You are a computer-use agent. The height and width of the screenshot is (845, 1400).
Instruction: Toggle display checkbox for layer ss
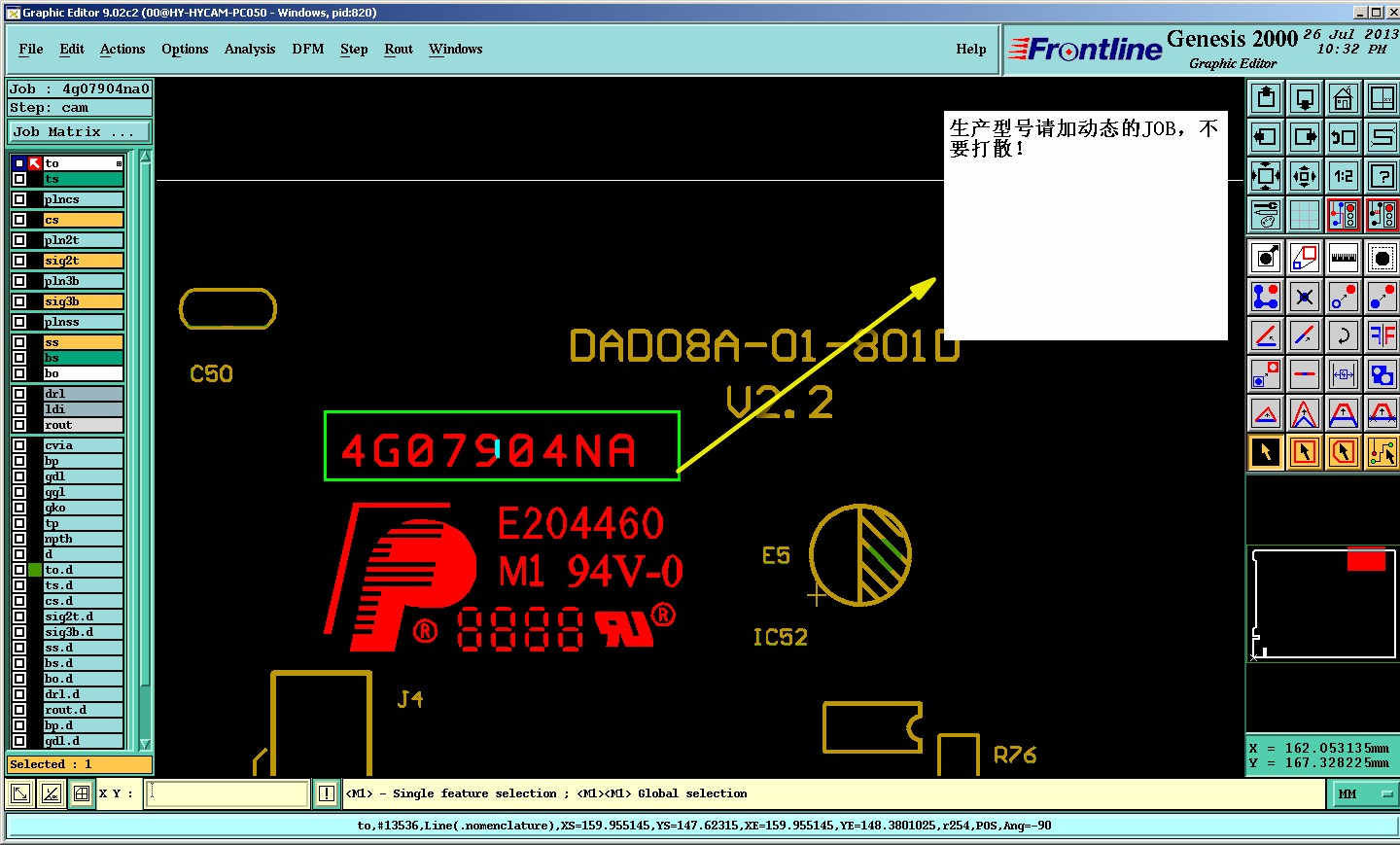click(19, 342)
